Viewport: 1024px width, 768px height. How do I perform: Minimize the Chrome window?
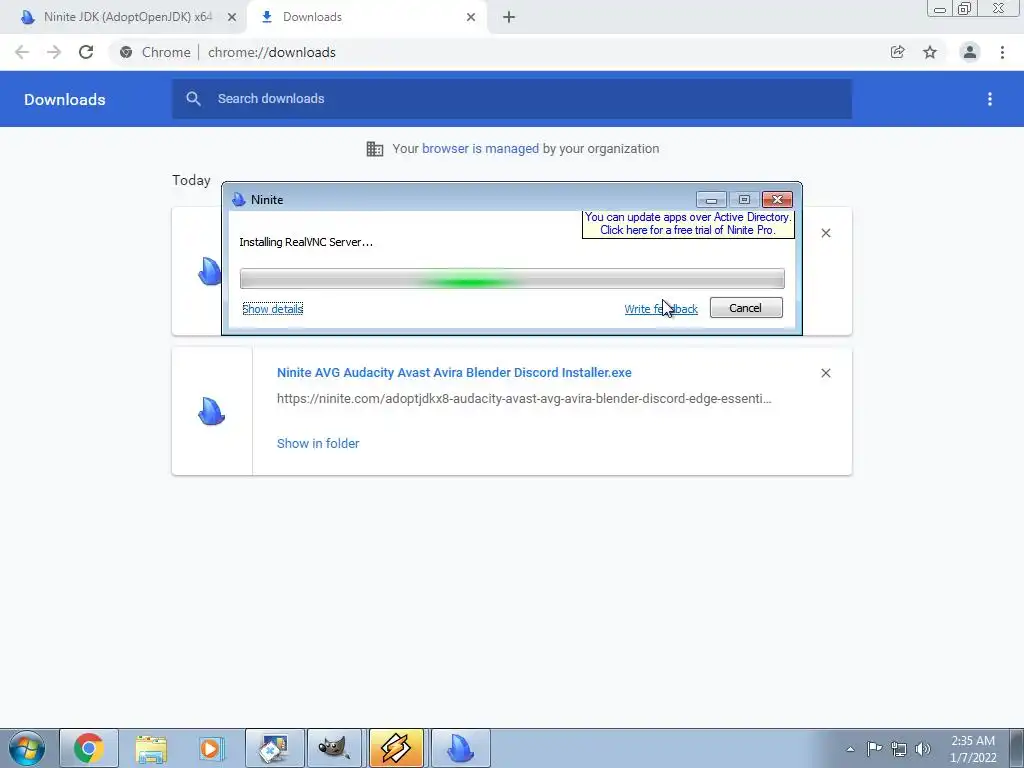coord(940,8)
